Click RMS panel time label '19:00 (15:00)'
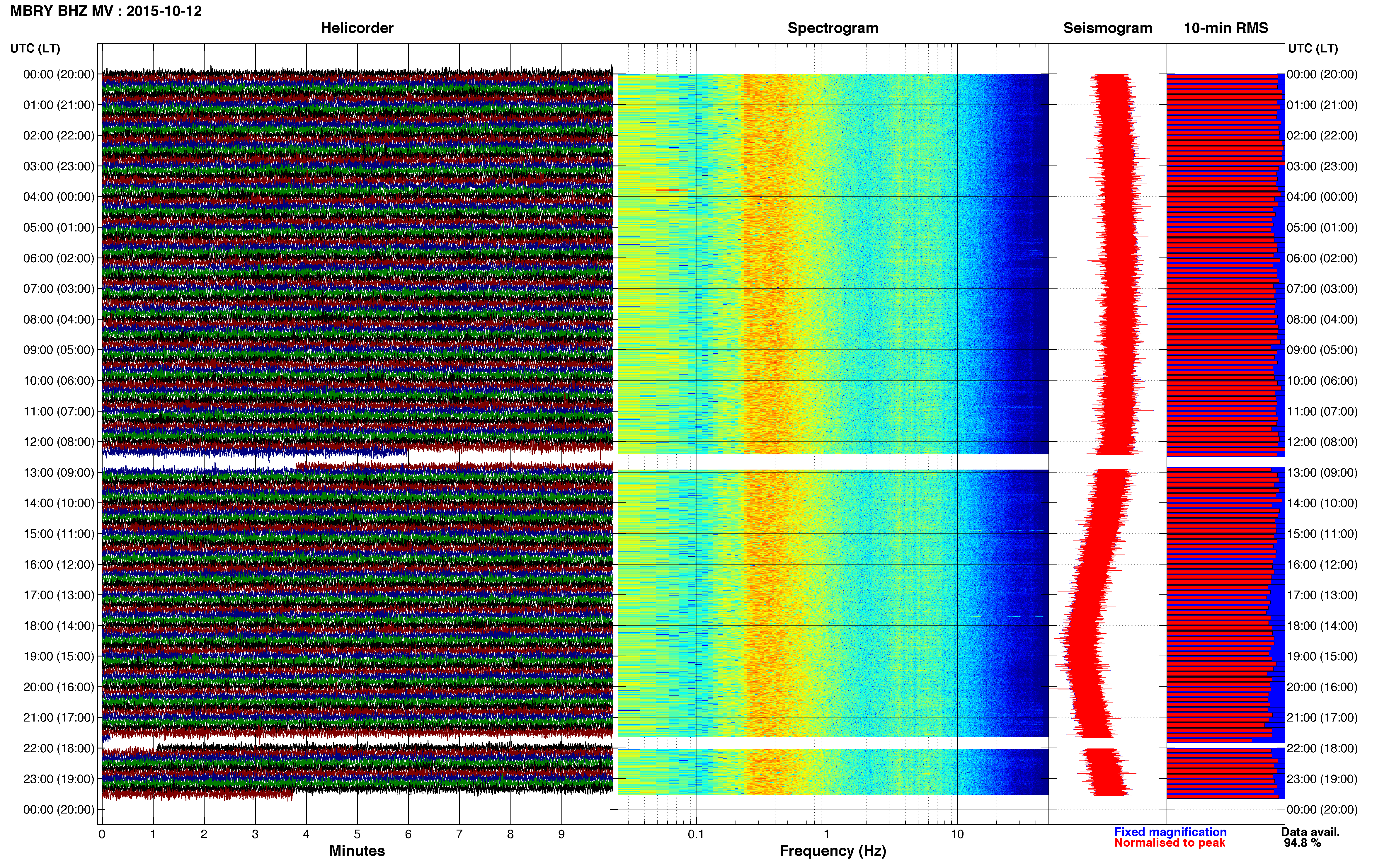Screen dimensions: 1389x868 point(1322,657)
